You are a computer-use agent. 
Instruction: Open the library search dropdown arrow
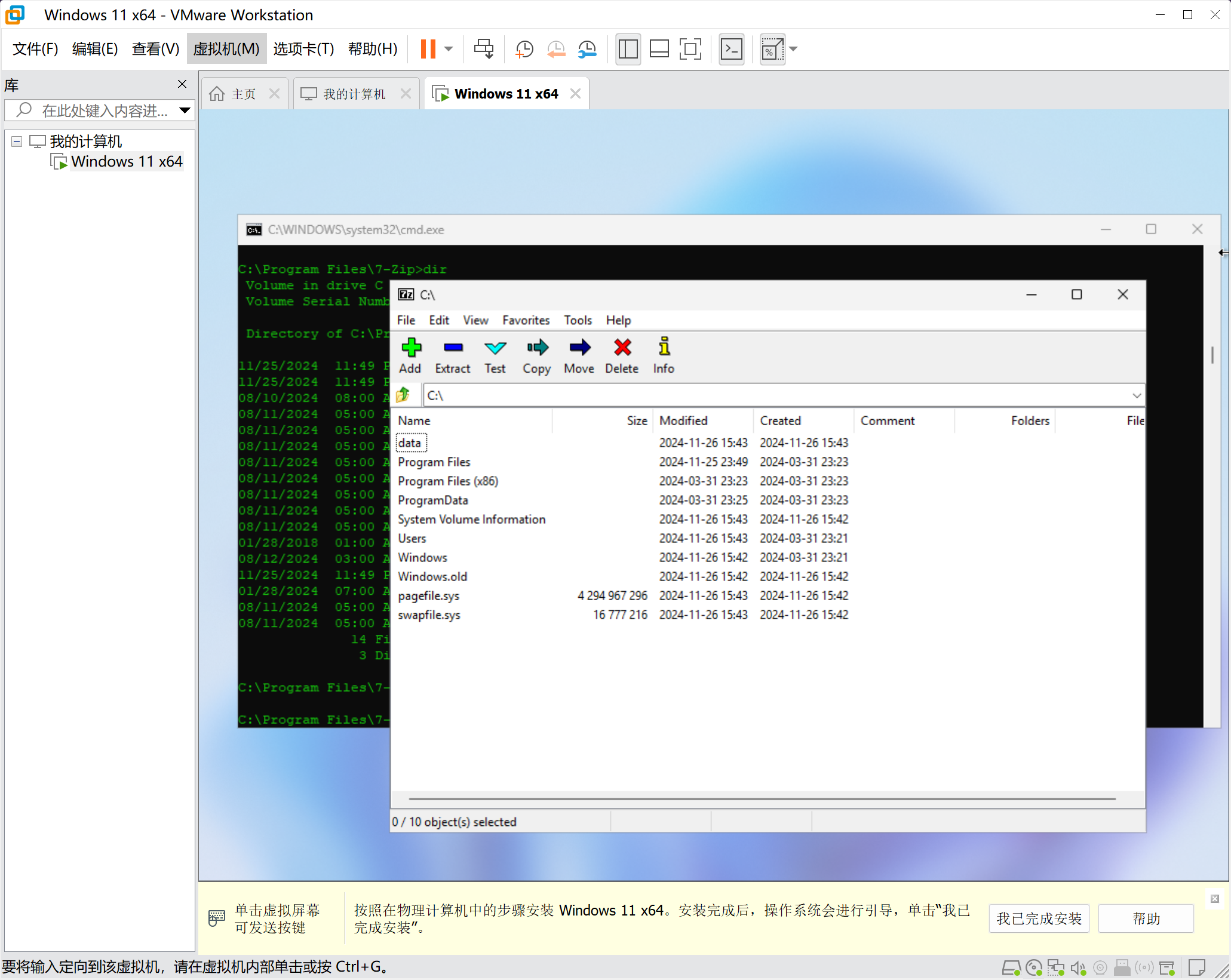(185, 110)
